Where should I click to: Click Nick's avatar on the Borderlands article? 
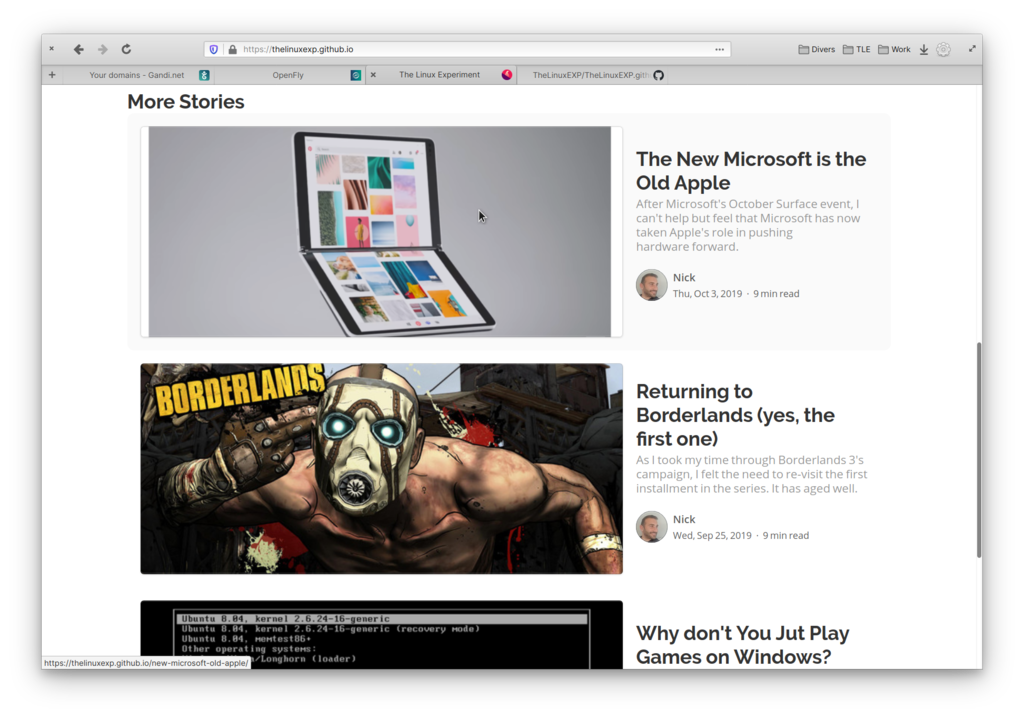[652, 527]
